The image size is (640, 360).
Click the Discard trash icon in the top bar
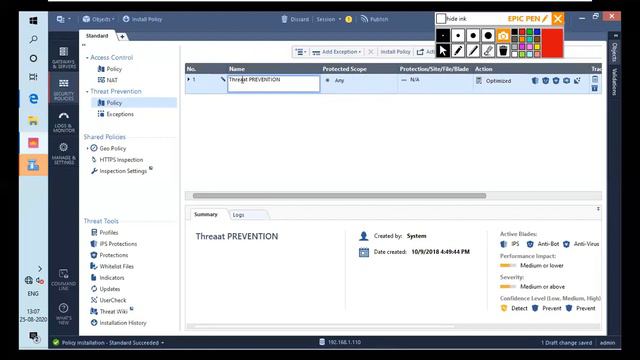point(284,19)
